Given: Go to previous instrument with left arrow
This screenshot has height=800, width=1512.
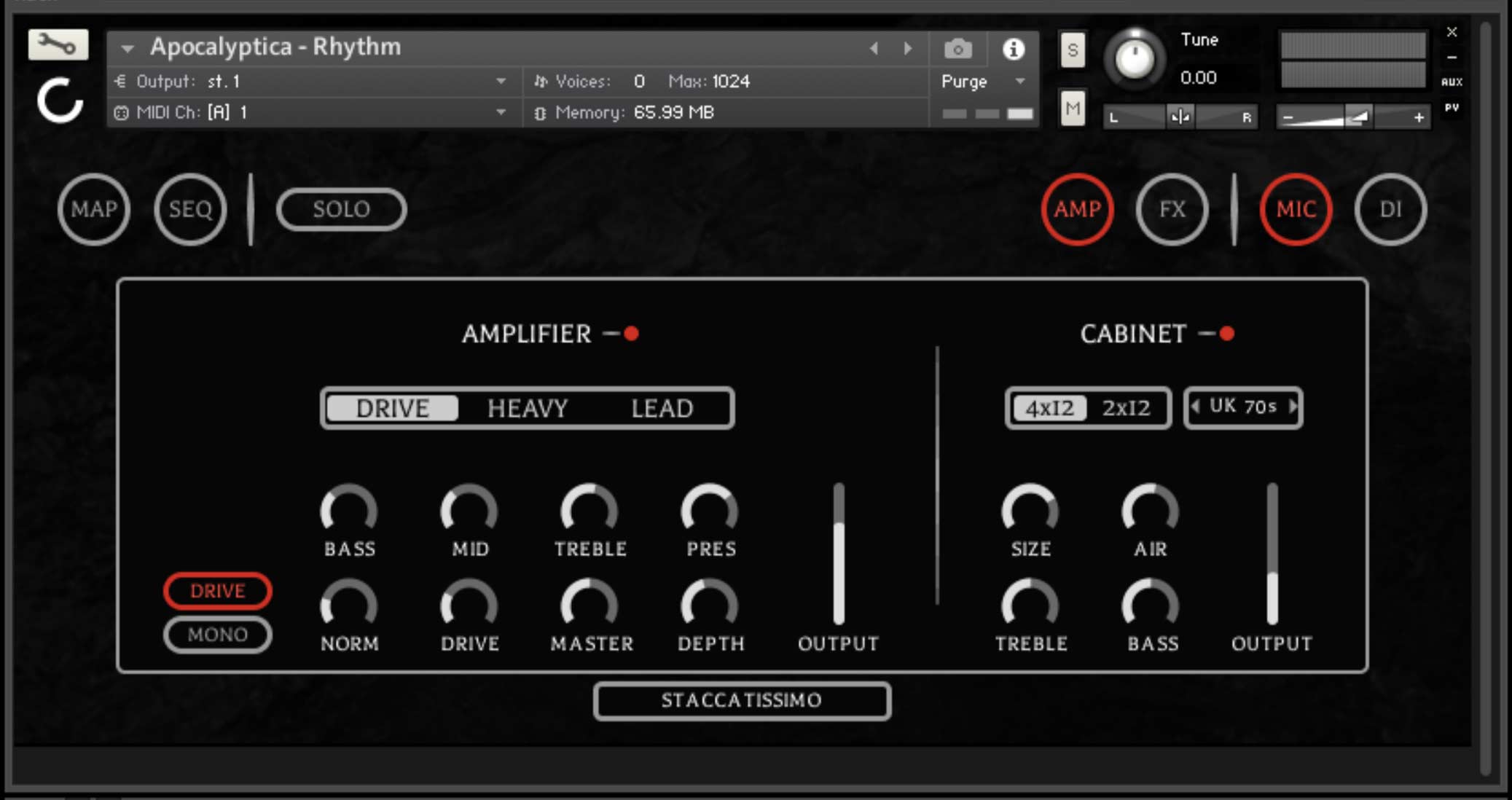Looking at the screenshot, I should click(x=874, y=49).
